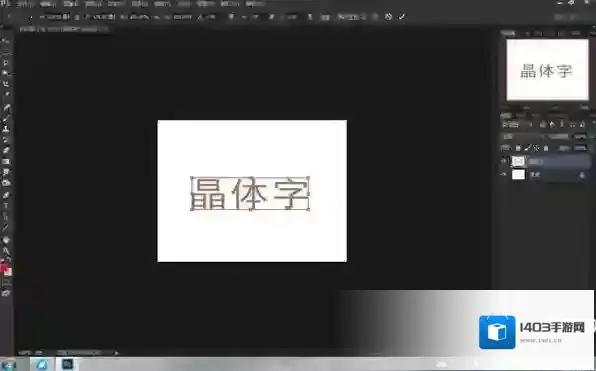Screen dimensions: 596x371
Task: Select the background layer thumbnail
Action: [518, 175]
